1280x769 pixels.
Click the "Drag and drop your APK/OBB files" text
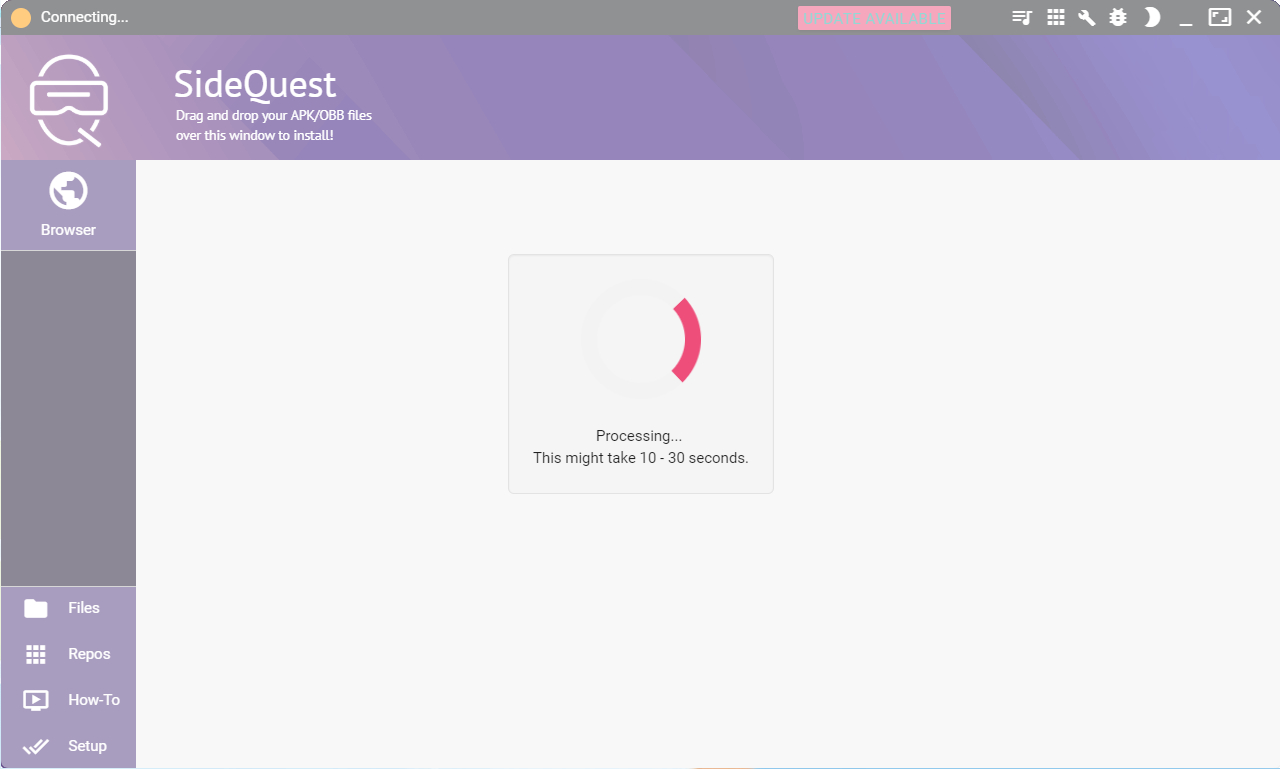tap(274, 115)
